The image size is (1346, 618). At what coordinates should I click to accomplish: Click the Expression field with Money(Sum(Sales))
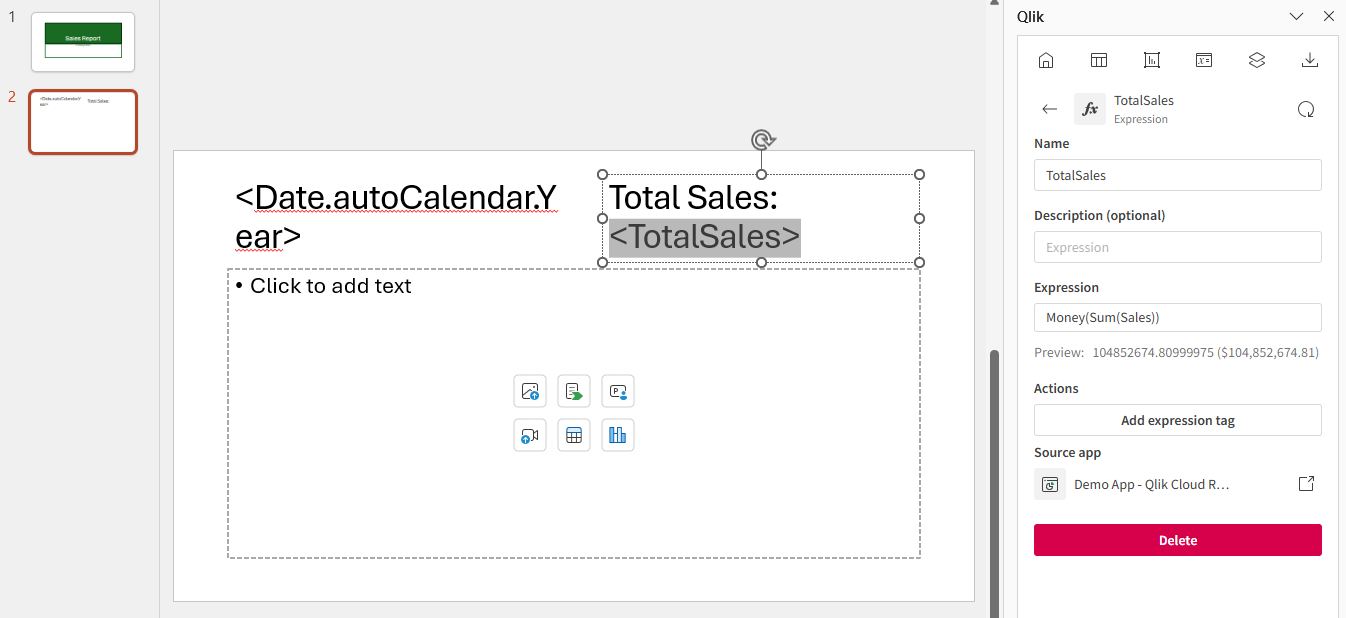click(x=1177, y=317)
